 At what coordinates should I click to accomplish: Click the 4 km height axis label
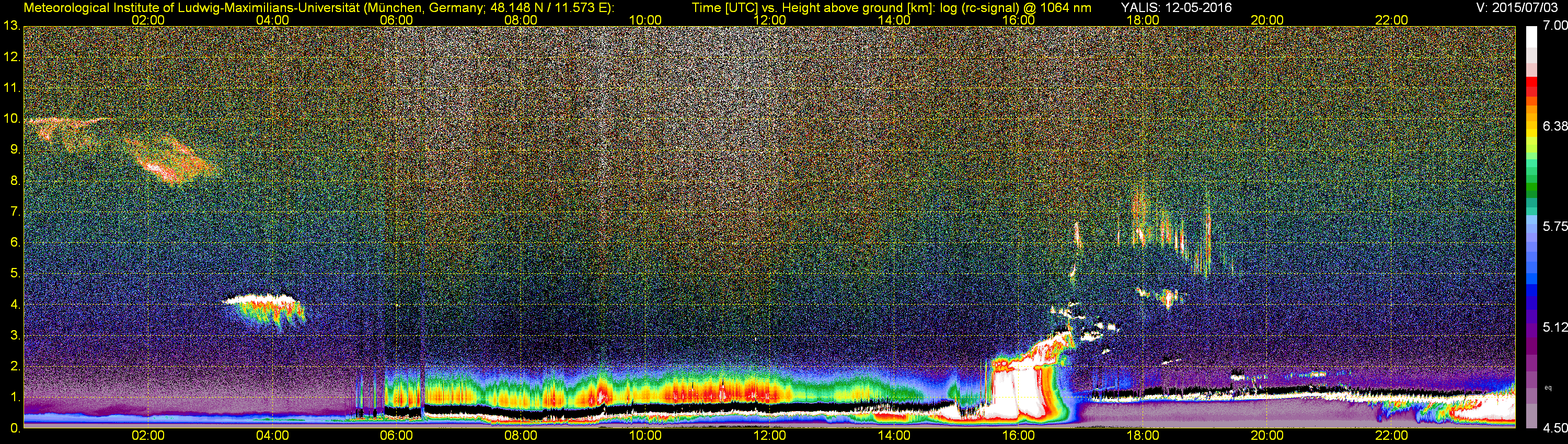click(15, 304)
